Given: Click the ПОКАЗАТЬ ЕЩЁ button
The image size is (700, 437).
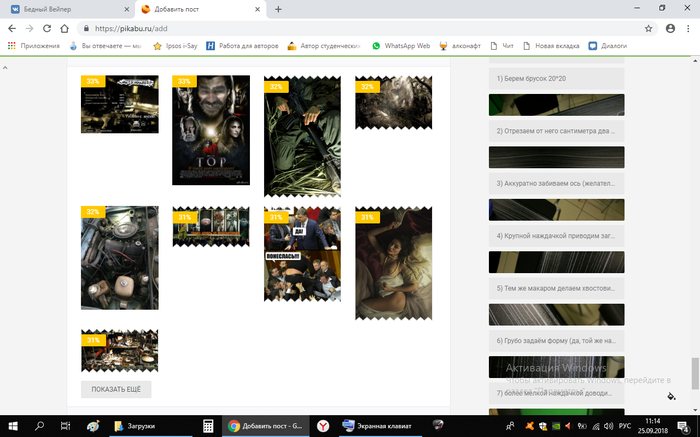Looking at the screenshot, I should [116, 389].
